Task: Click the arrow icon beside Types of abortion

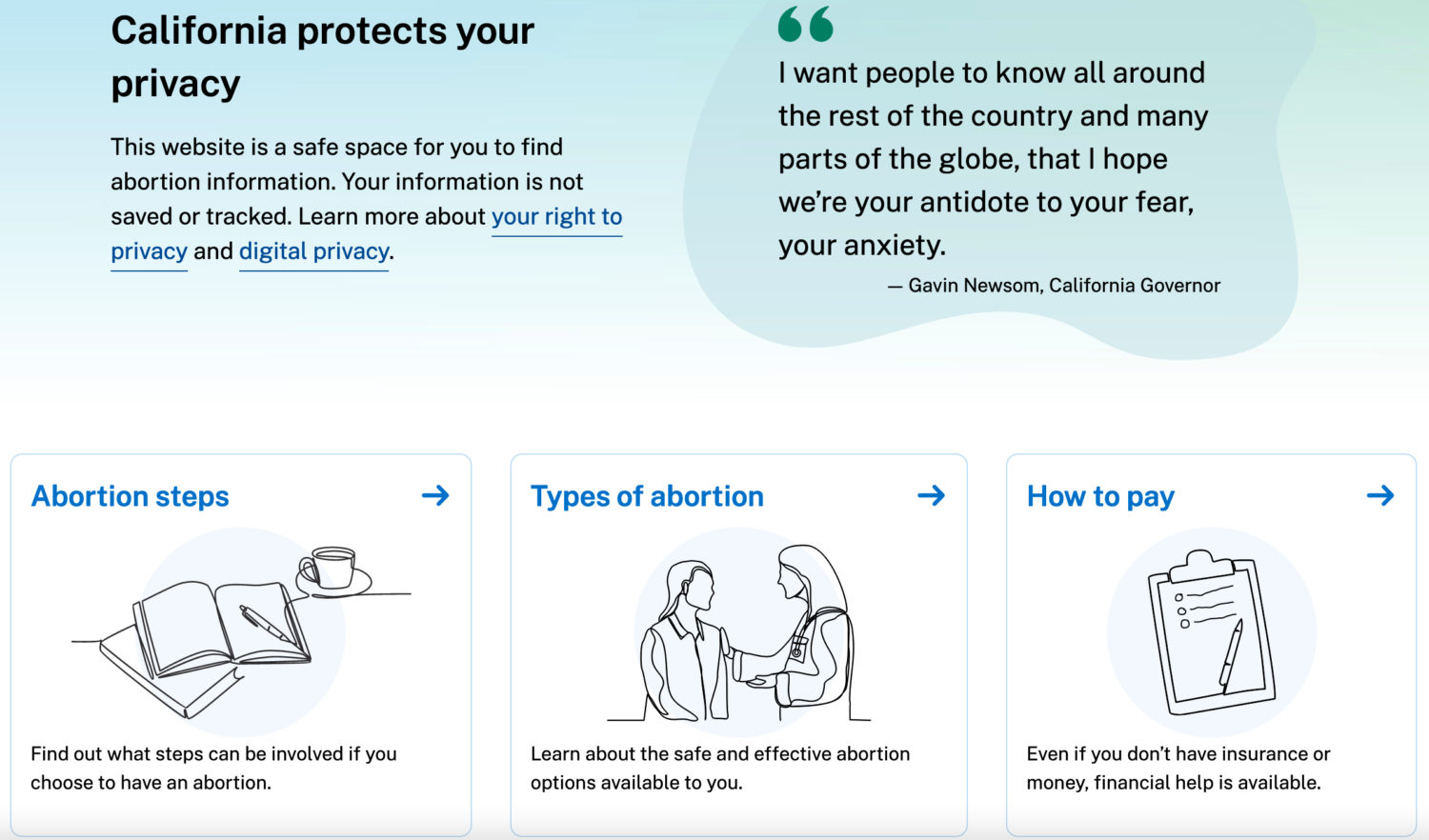Action: pos(931,495)
